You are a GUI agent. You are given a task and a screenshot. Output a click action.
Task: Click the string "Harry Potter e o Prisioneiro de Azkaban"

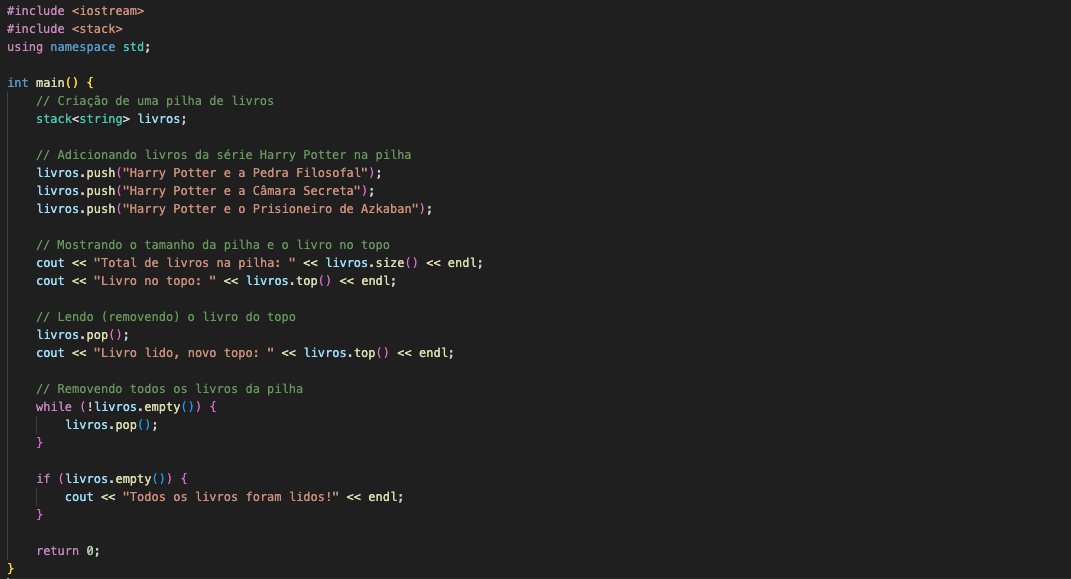(x=270, y=209)
